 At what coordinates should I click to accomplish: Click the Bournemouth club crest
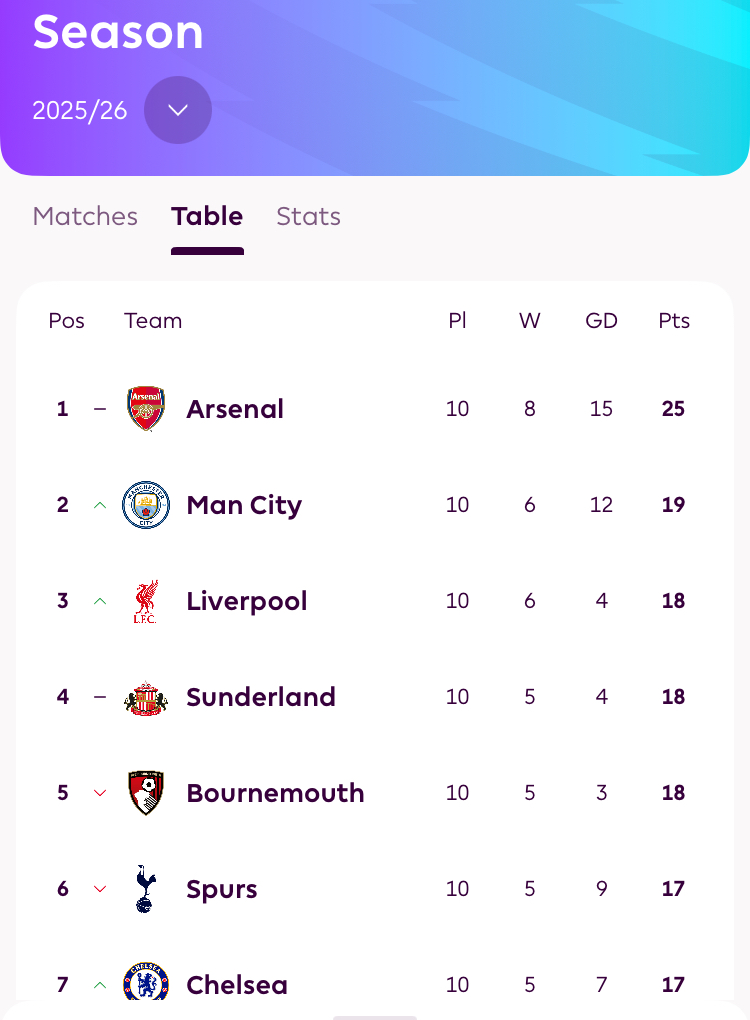tap(146, 793)
